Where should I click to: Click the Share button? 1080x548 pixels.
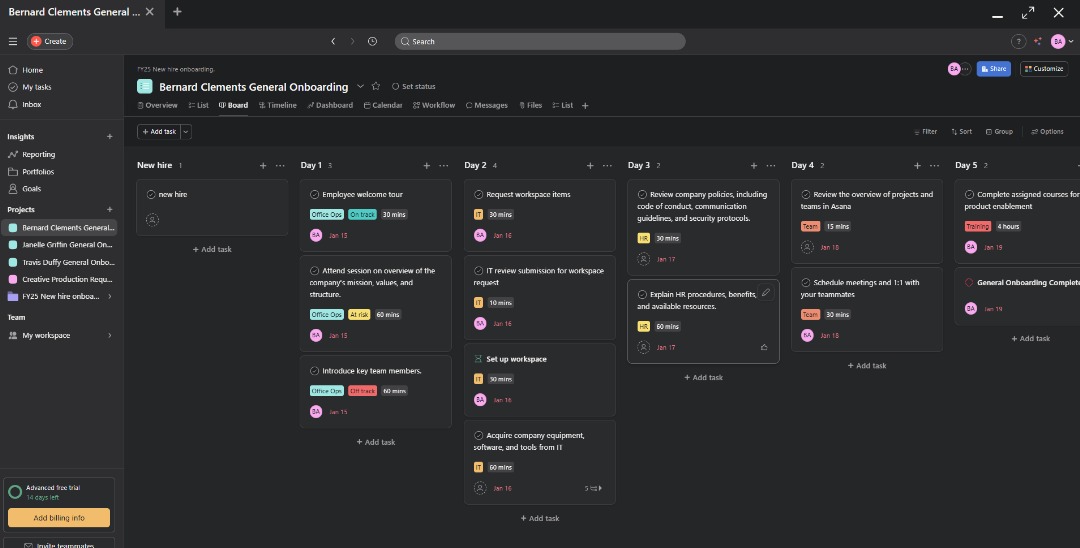[993, 69]
